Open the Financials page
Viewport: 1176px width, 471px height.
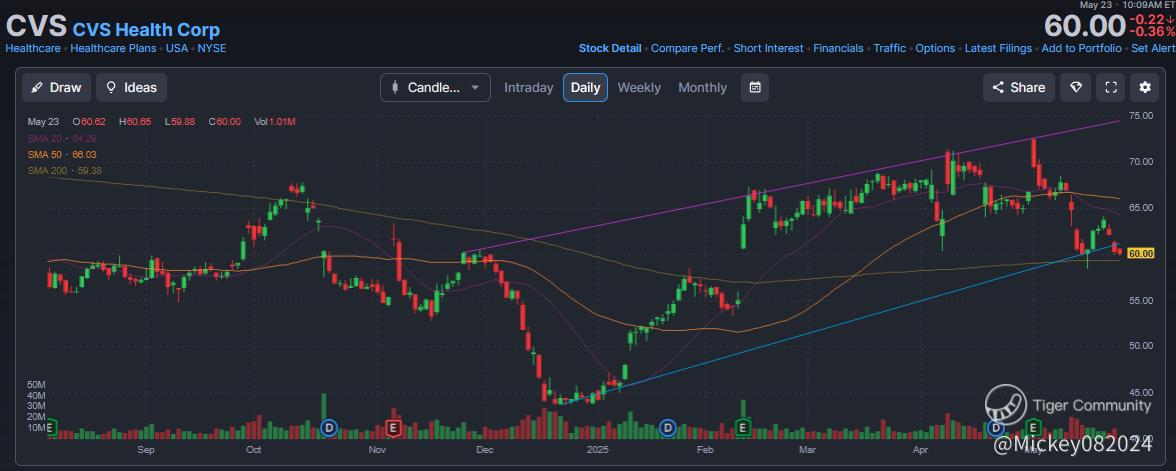[838, 48]
